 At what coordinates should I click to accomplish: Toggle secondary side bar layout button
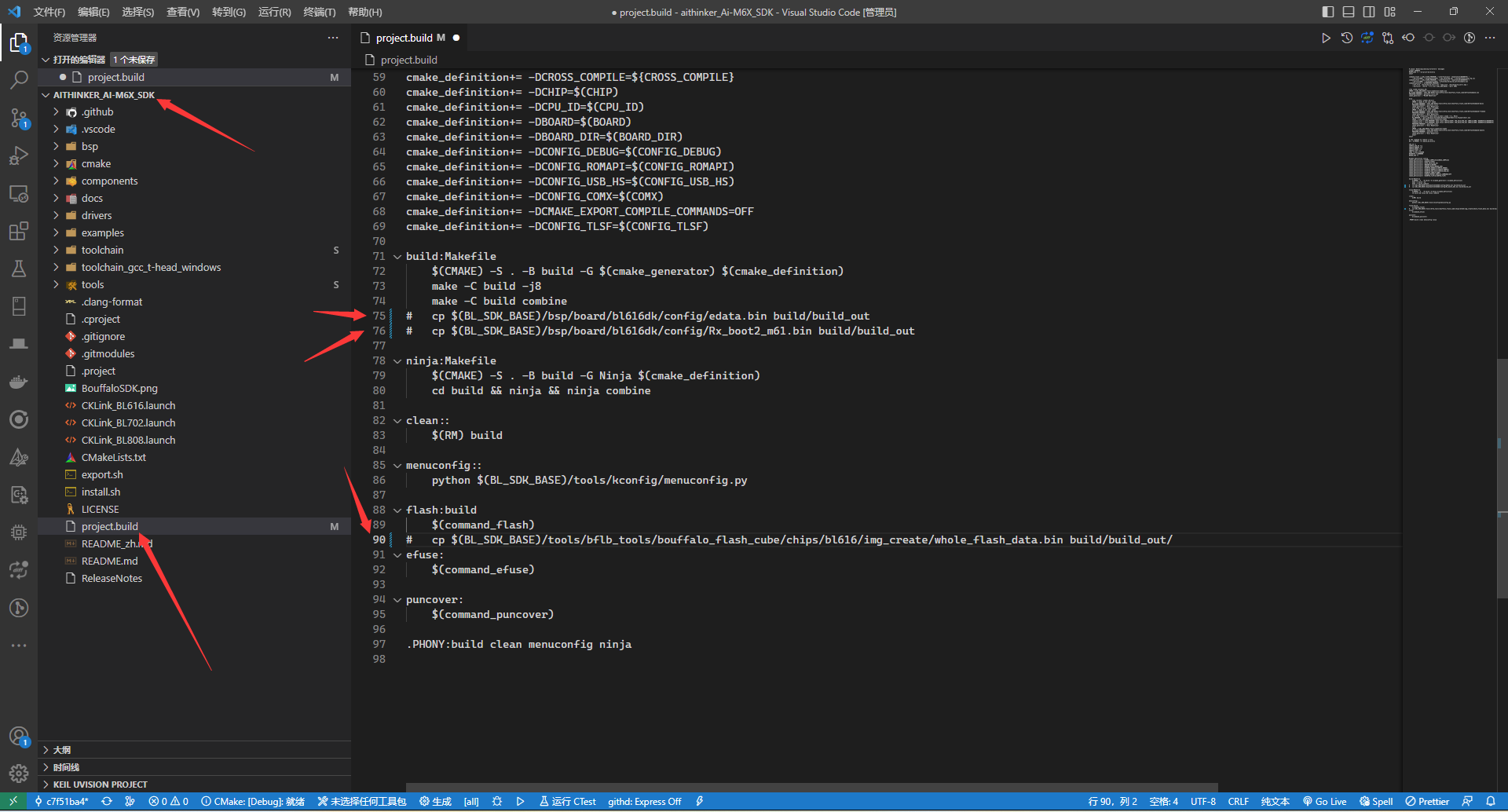(1369, 12)
